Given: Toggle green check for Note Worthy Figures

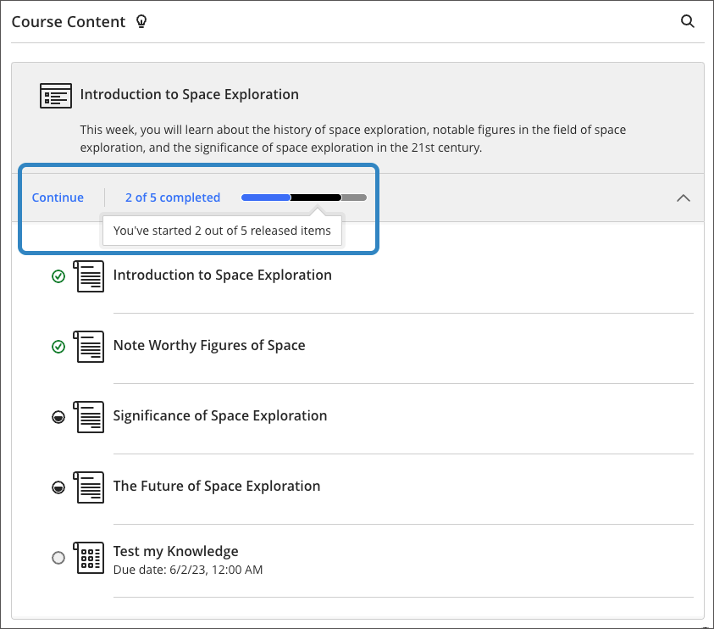Looking at the screenshot, I should (x=58, y=347).
